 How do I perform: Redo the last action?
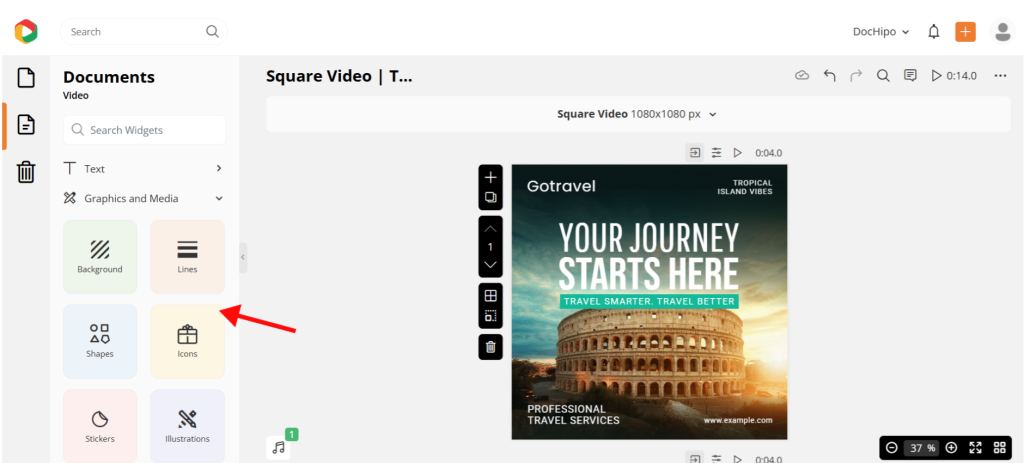pyautogui.click(x=856, y=76)
